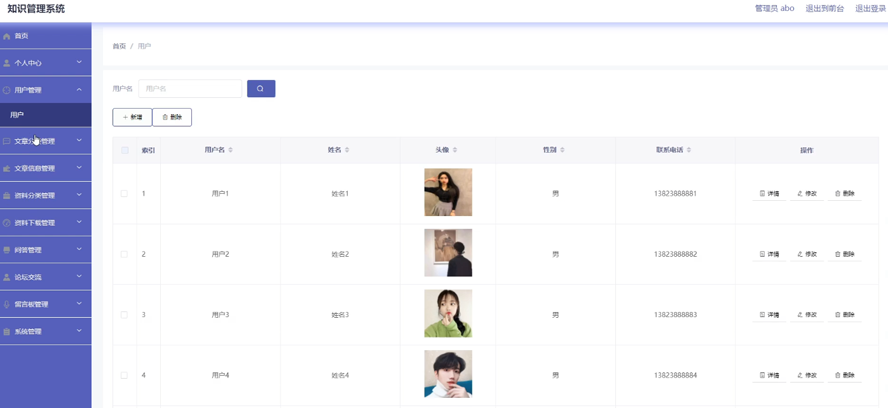The height and width of the screenshot is (408, 888).
Task: Click the home icon beside 首页 in sidebar
Action: pyautogui.click(x=7, y=36)
